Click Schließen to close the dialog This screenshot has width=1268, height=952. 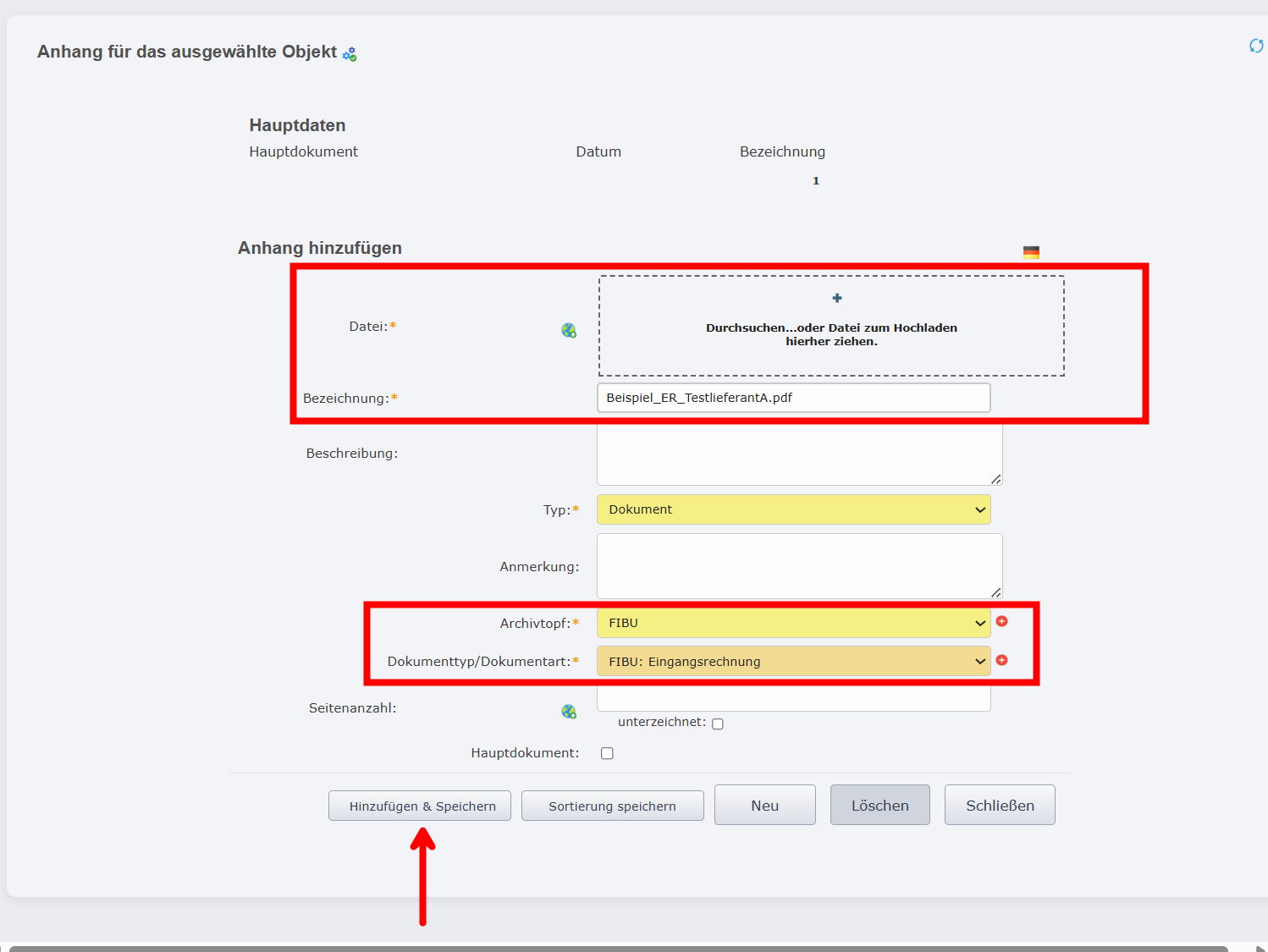coord(1000,805)
